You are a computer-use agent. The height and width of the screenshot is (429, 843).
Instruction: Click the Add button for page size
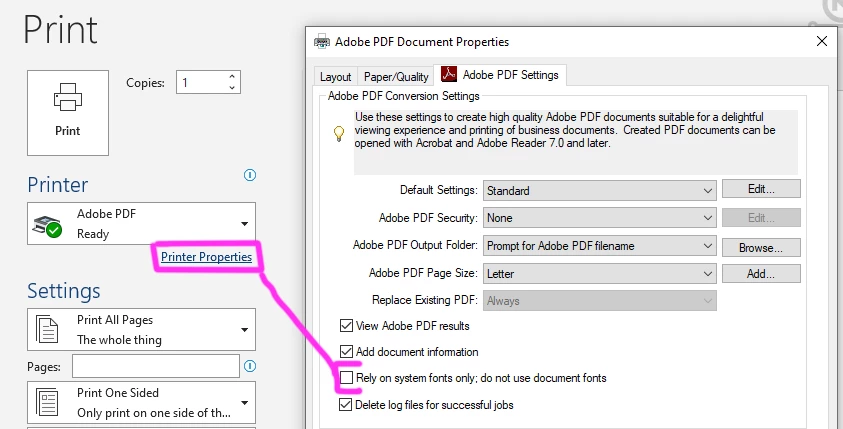pos(761,274)
